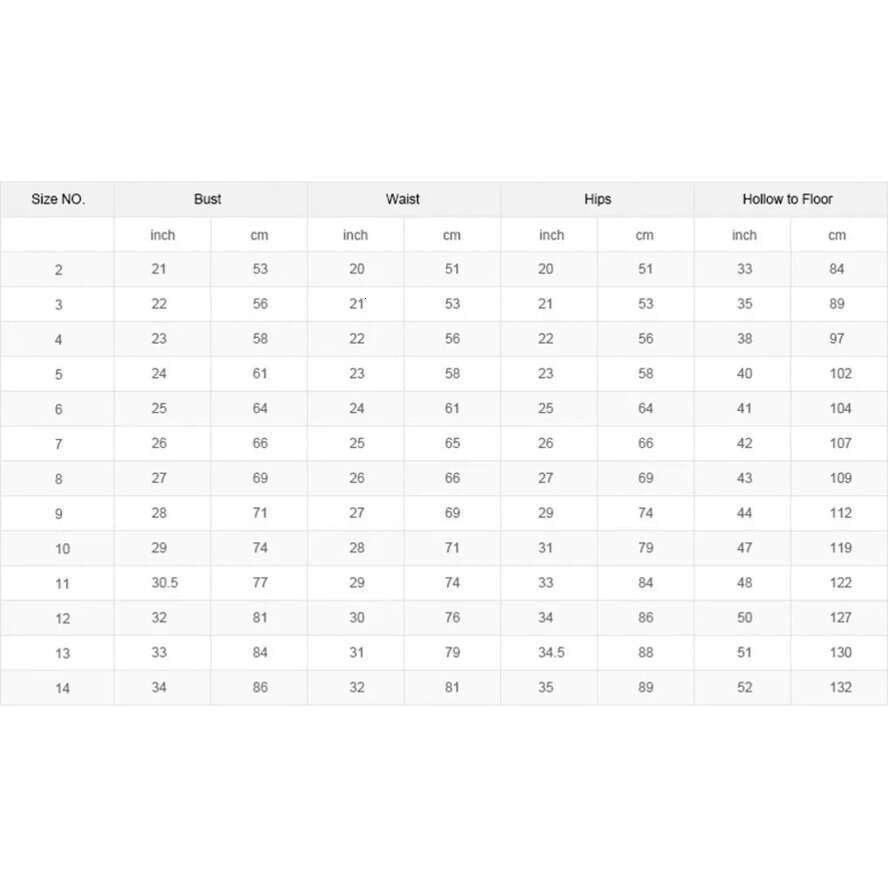
Task: Click the 97 cm hollow to floor cell
Action: click(x=837, y=339)
